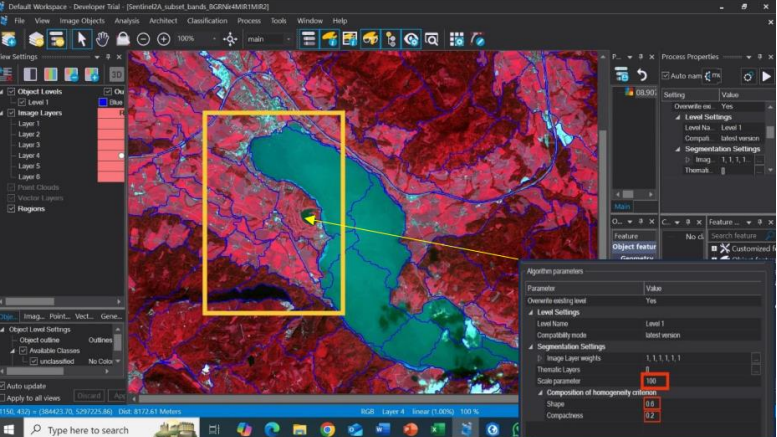The width and height of the screenshot is (777, 437).
Task: Open the File menu
Action: [19, 21]
